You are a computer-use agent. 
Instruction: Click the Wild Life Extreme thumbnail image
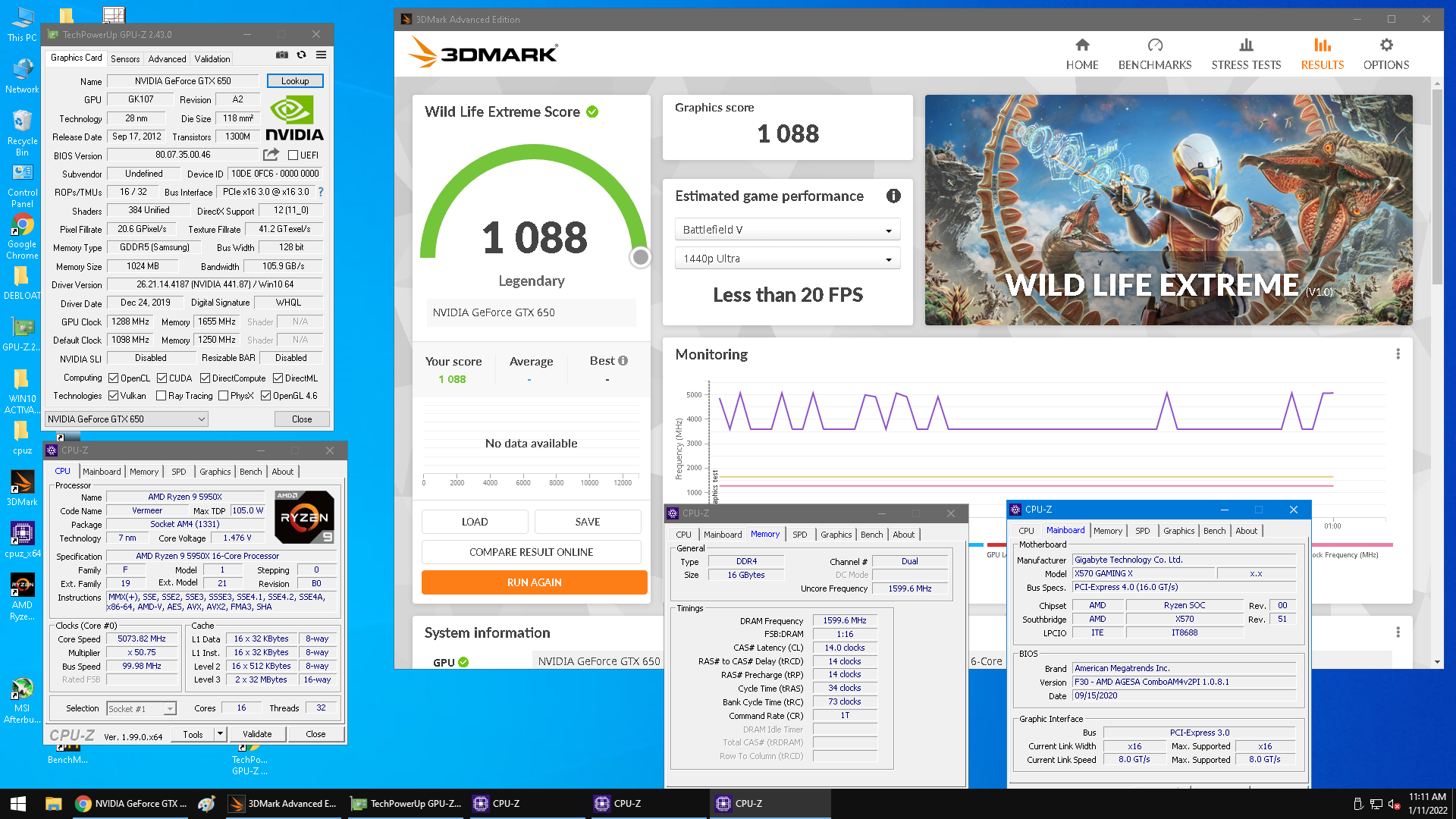click(1168, 210)
